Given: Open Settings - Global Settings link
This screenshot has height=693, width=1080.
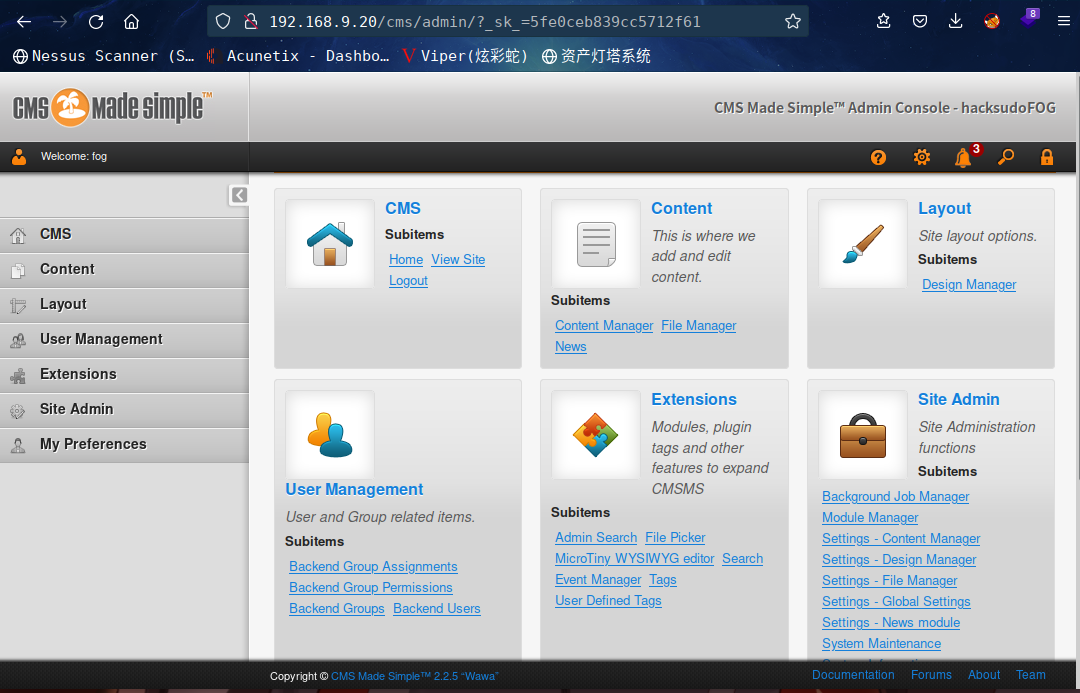Looking at the screenshot, I should click(896, 601).
